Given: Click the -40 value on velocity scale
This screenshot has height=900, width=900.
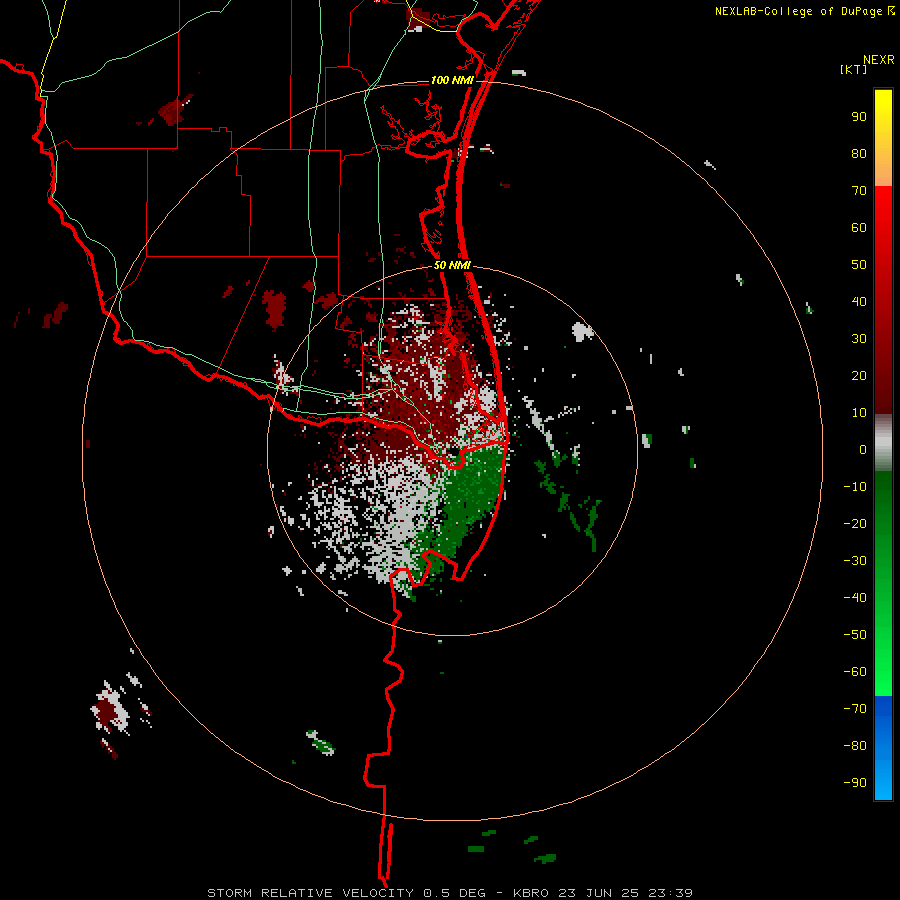Looking at the screenshot, I should pos(855,598).
